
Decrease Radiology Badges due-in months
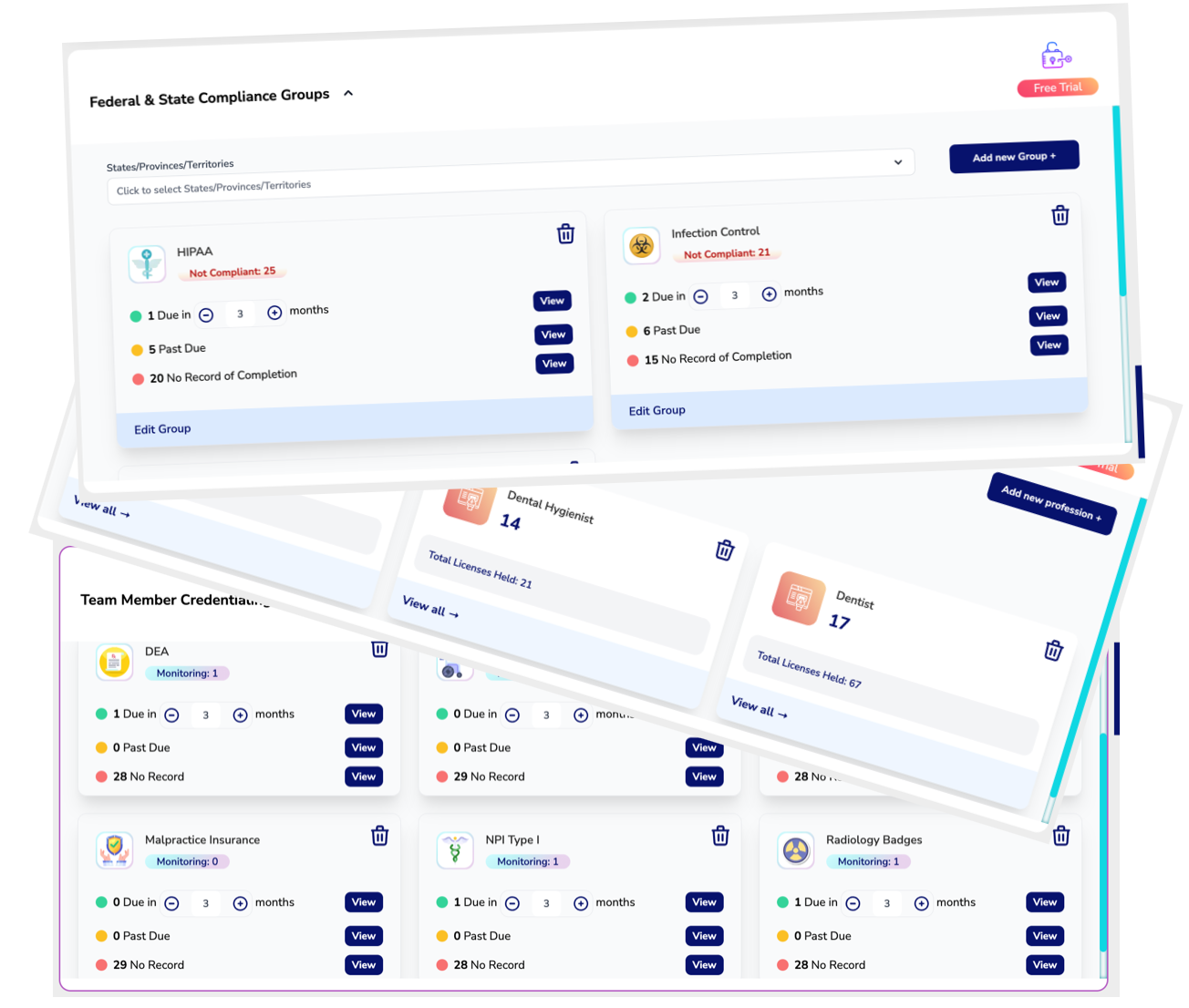pyautogui.click(x=853, y=903)
